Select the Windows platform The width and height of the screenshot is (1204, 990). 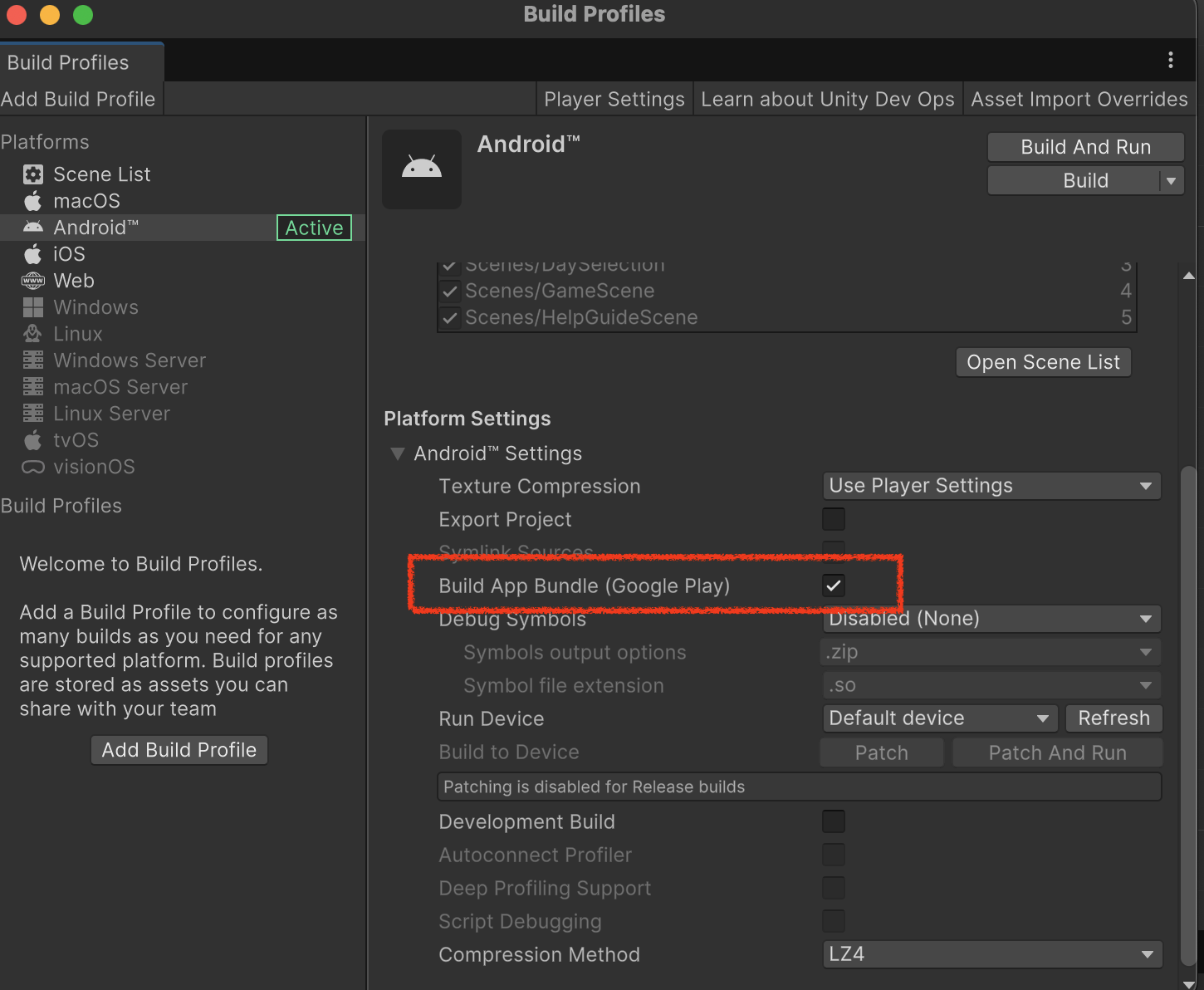coord(183,307)
